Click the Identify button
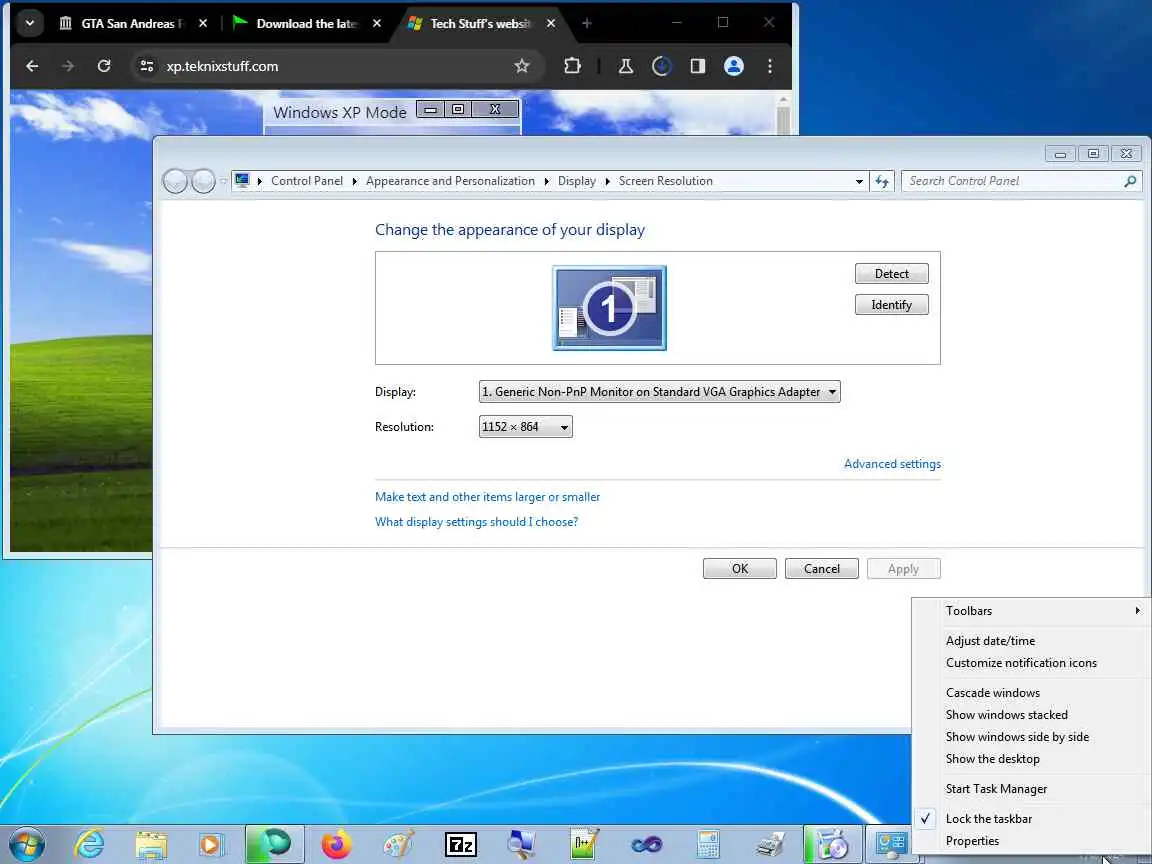The width and height of the screenshot is (1152, 864). (891, 305)
